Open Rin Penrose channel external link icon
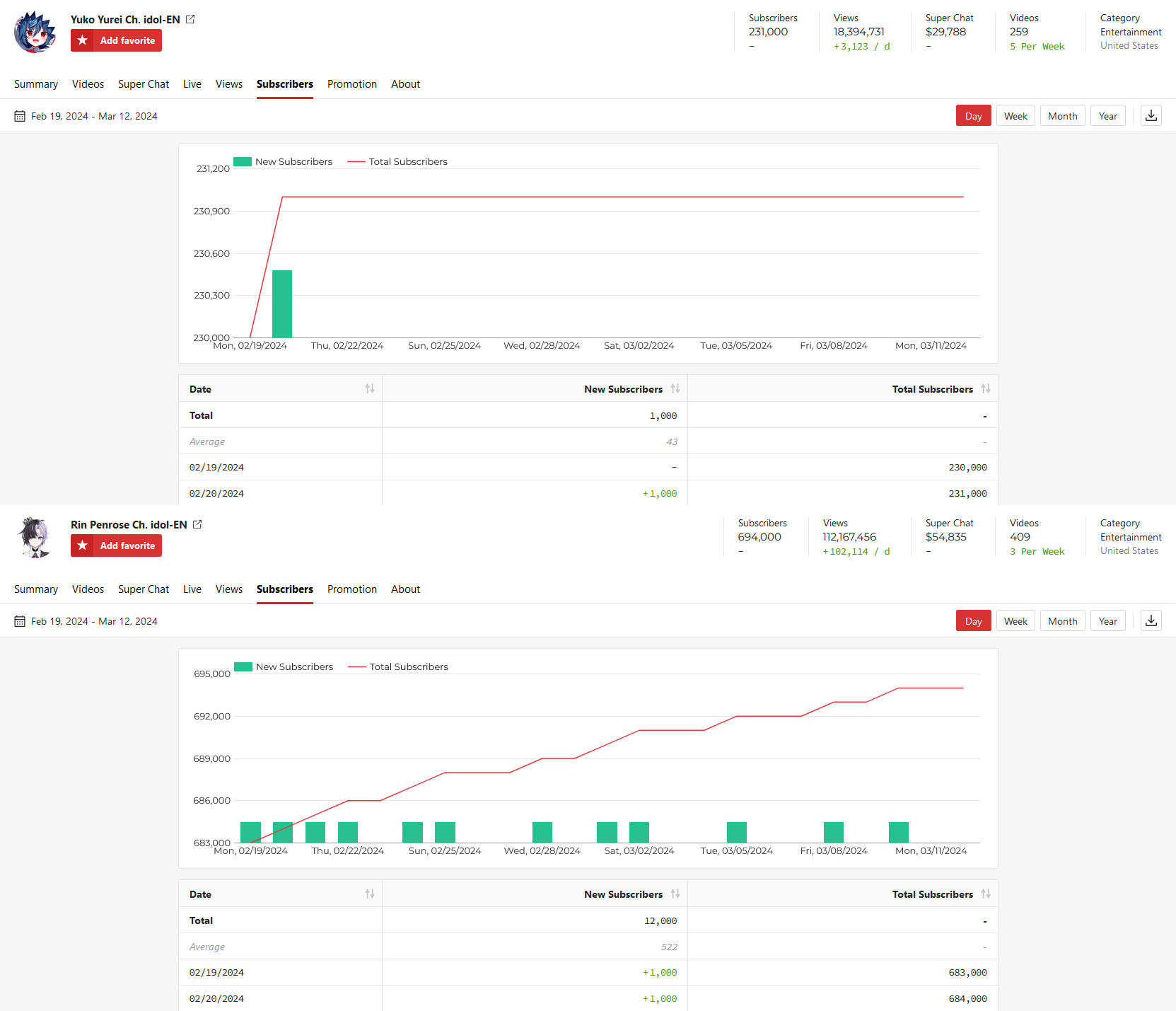1176x1011 pixels. pyautogui.click(x=197, y=524)
